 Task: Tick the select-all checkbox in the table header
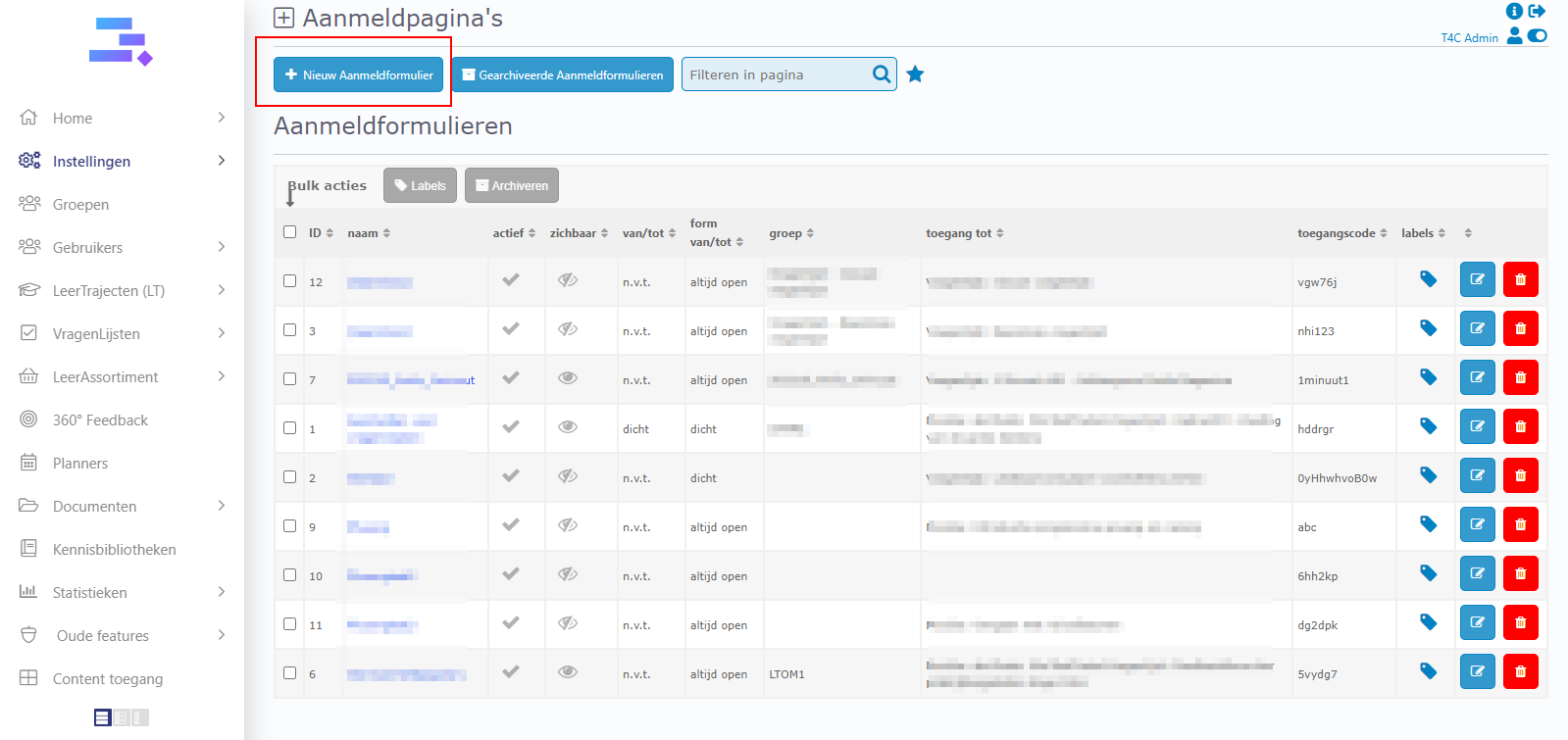tap(289, 232)
